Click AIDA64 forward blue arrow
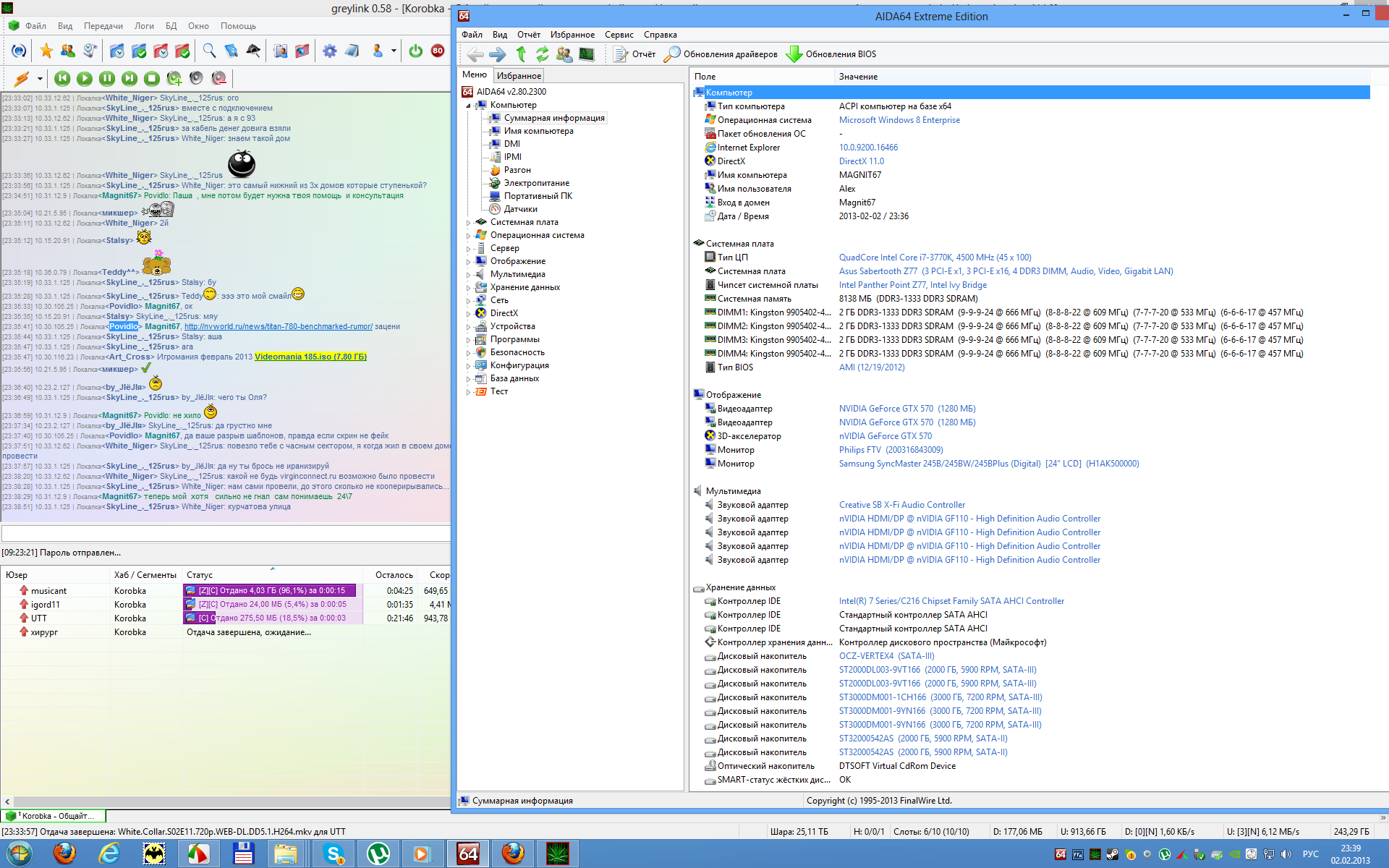Image resolution: width=1389 pixels, height=868 pixels. click(498, 54)
